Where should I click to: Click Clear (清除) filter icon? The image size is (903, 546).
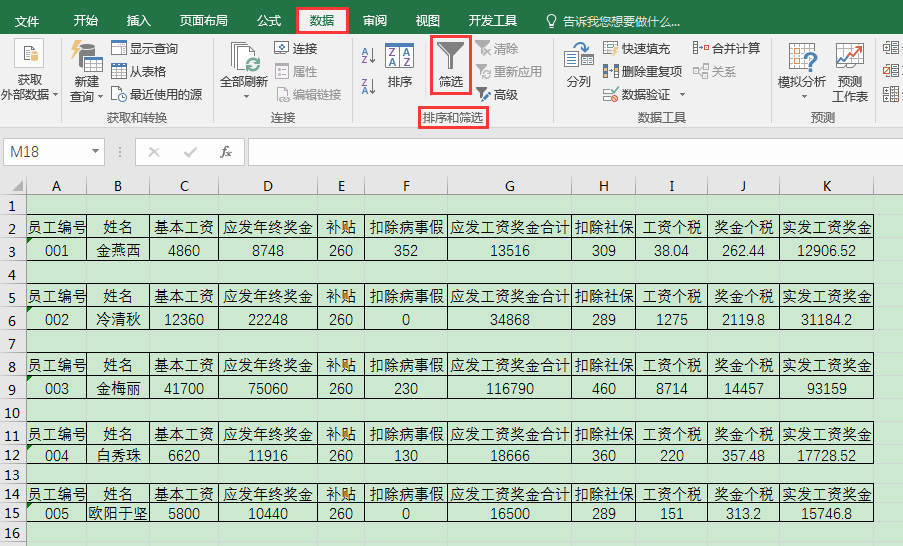point(496,49)
